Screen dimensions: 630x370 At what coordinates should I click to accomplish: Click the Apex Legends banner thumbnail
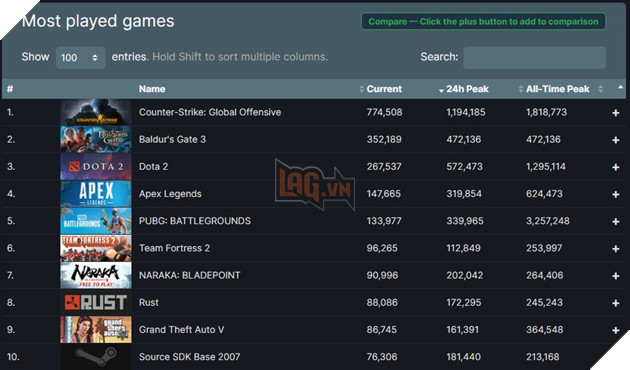pos(96,194)
